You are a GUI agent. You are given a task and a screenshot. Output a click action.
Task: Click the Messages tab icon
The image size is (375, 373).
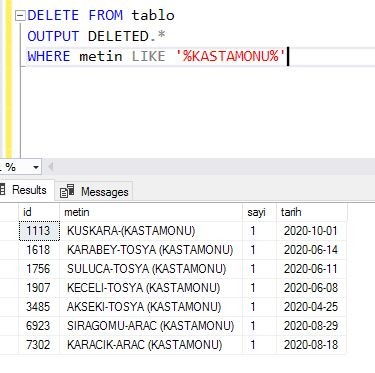point(67,191)
